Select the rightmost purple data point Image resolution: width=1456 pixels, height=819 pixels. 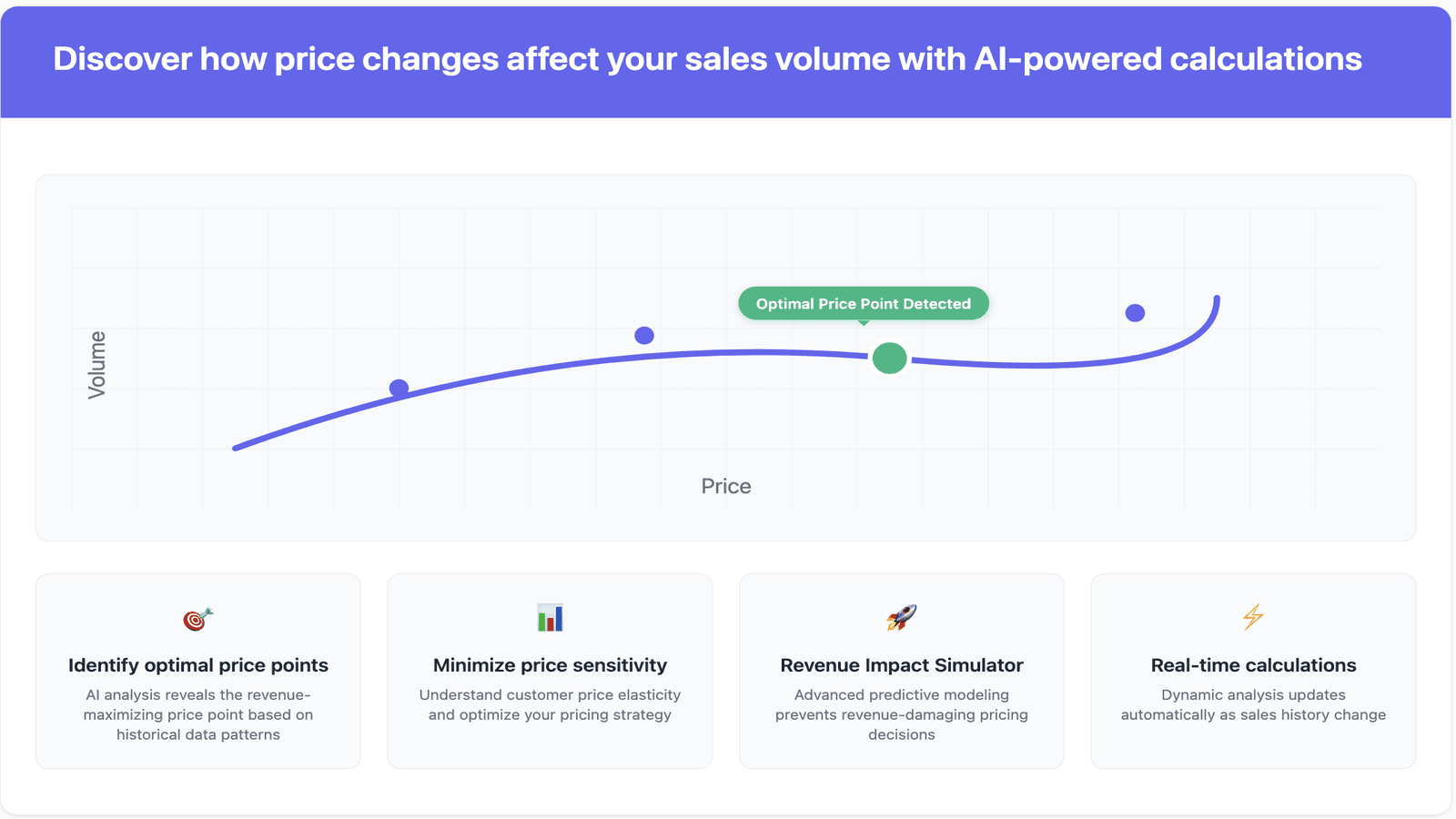(x=1135, y=313)
